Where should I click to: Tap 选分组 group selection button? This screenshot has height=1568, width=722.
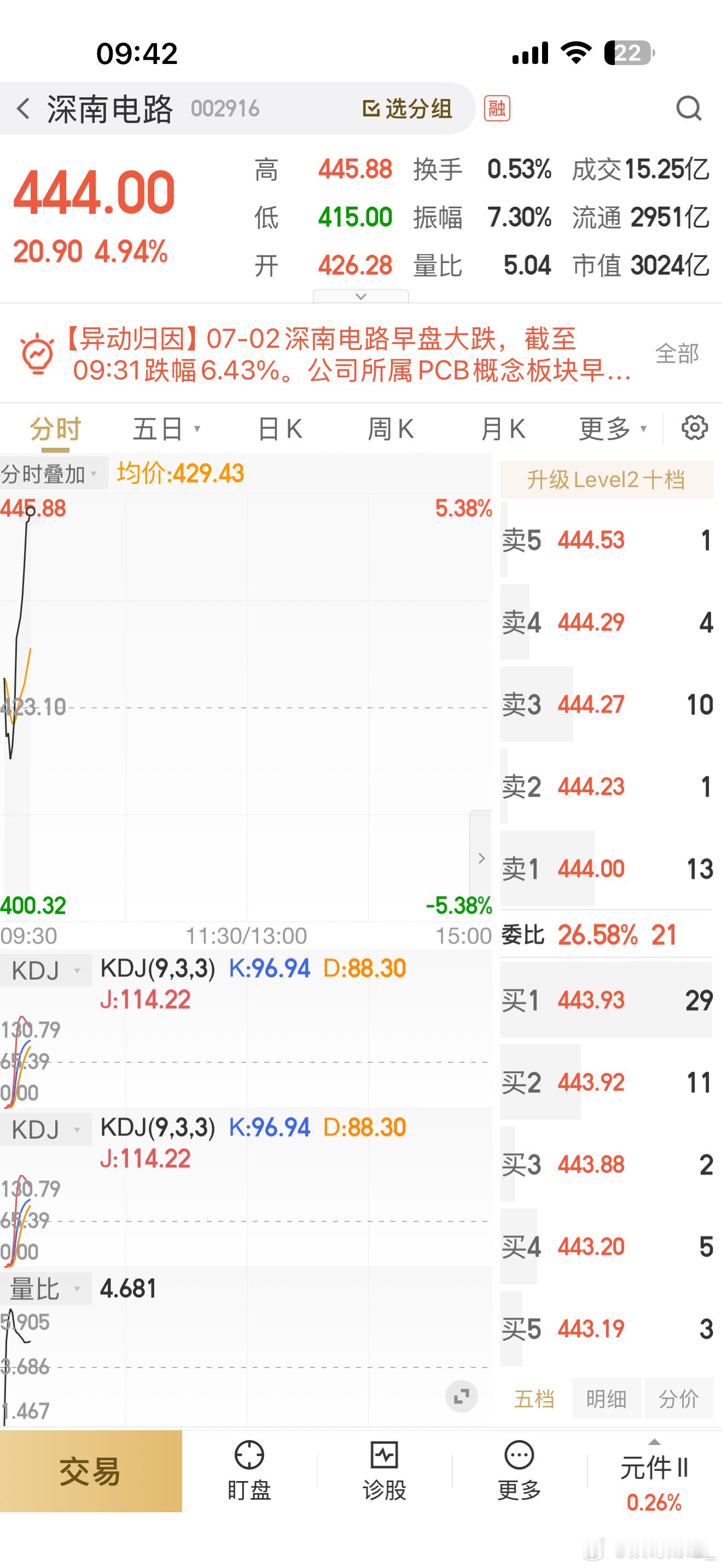tap(407, 109)
